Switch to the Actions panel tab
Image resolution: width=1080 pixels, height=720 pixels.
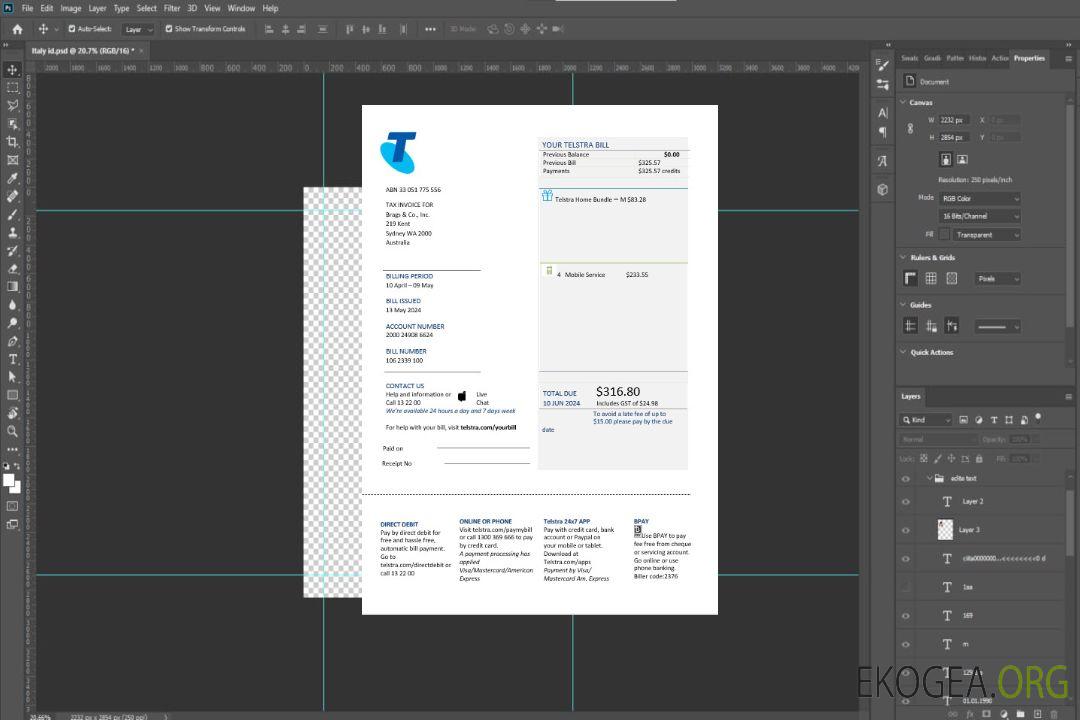[x=999, y=58]
